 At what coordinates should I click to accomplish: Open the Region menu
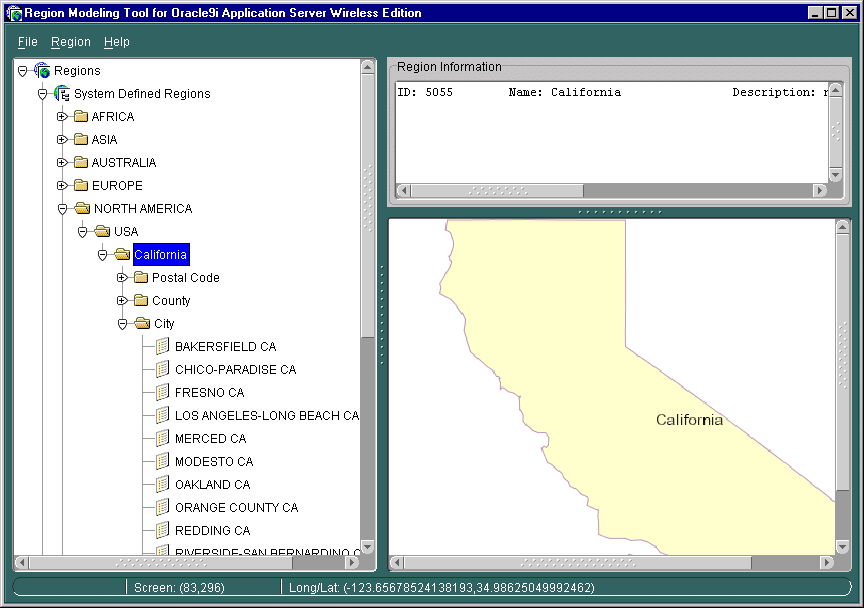[71, 42]
